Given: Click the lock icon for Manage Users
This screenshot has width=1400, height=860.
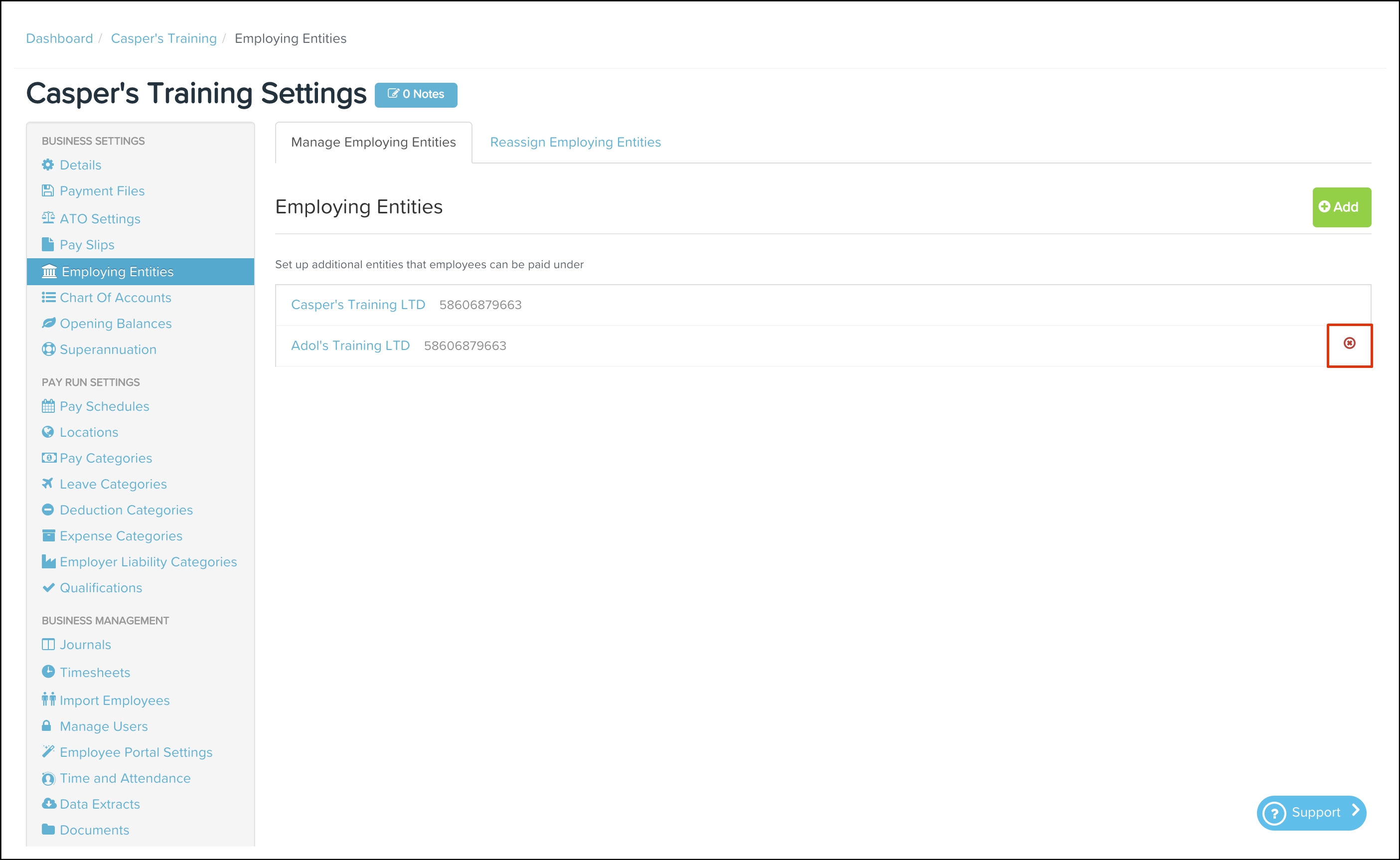Looking at the screenshot, I should pyautogui.click(x=47, y=726).
